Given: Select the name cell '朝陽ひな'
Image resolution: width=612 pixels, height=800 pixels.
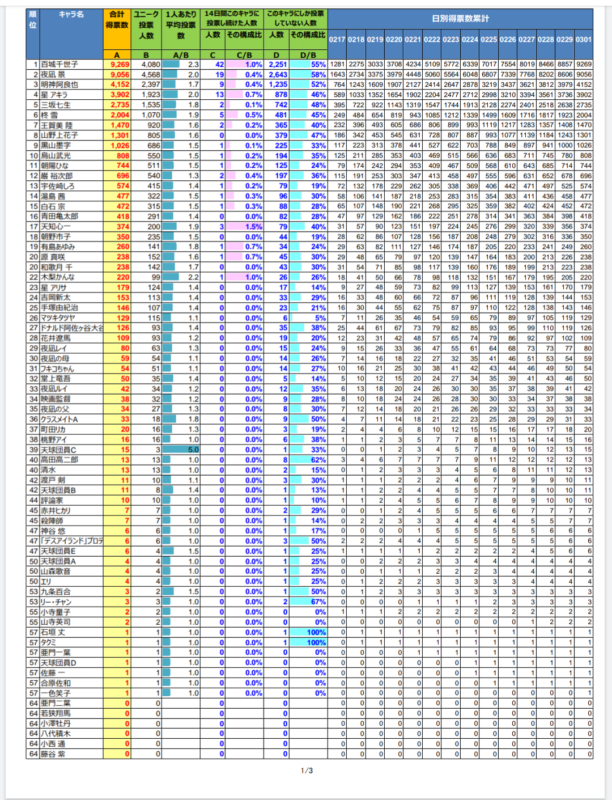Looking at the screenshot, I should 71,166.
